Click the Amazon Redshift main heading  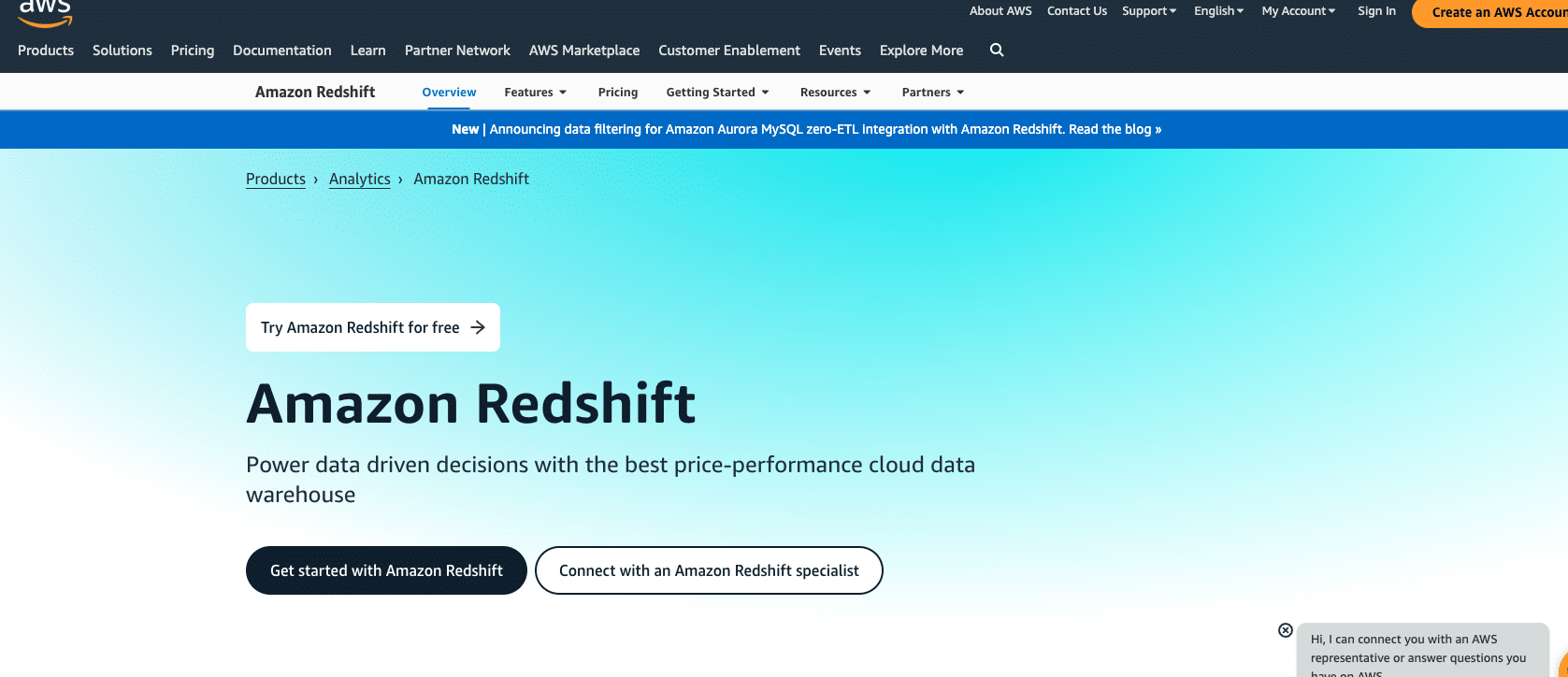coord(471,404)
